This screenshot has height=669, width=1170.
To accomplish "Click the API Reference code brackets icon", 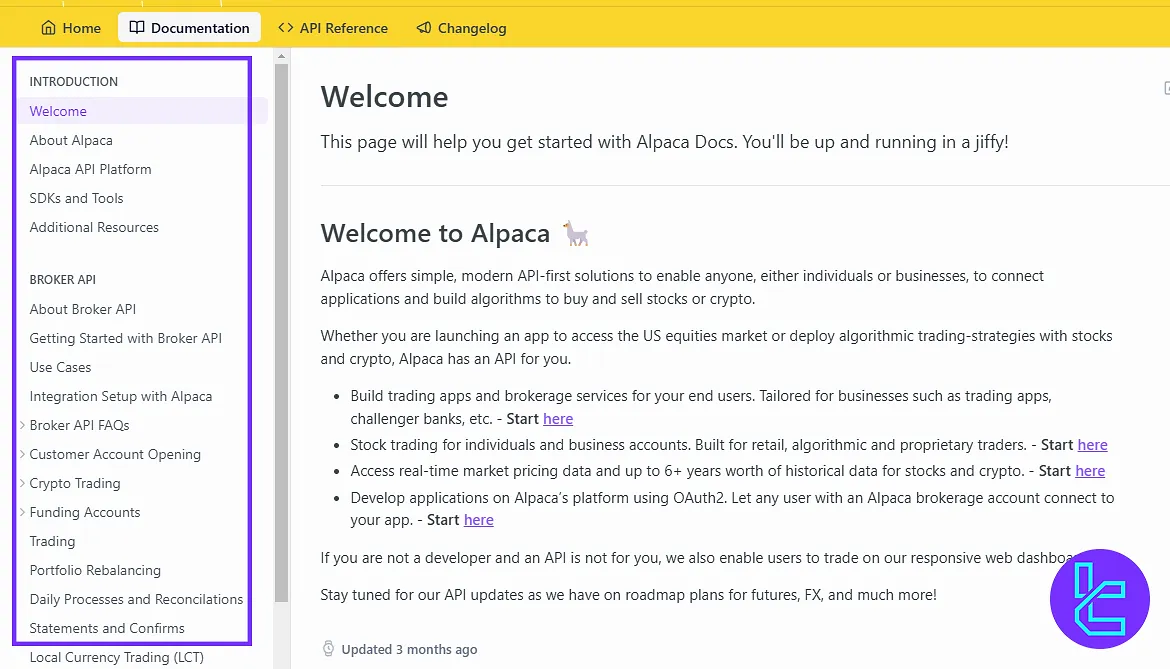I will (286, 28).
